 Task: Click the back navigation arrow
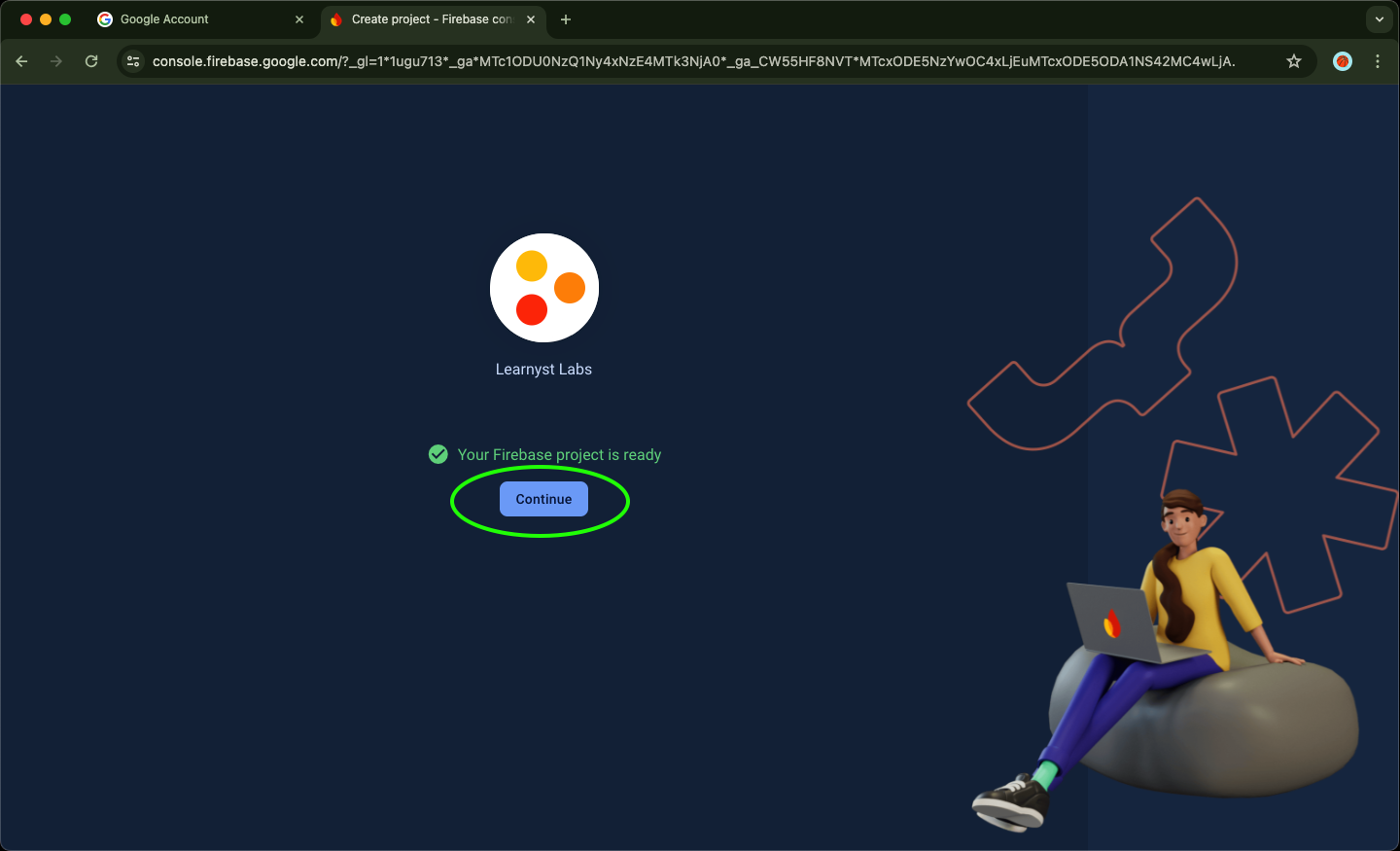click(21, 60)
